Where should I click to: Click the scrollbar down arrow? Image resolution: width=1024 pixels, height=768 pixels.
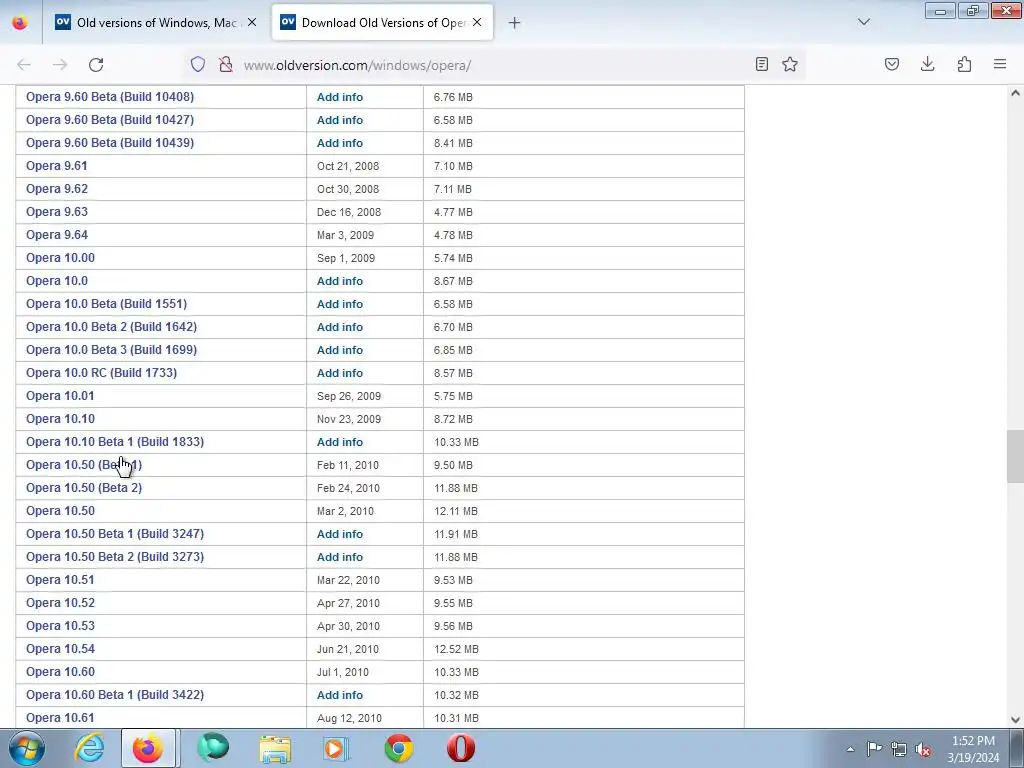(1015, 720)
